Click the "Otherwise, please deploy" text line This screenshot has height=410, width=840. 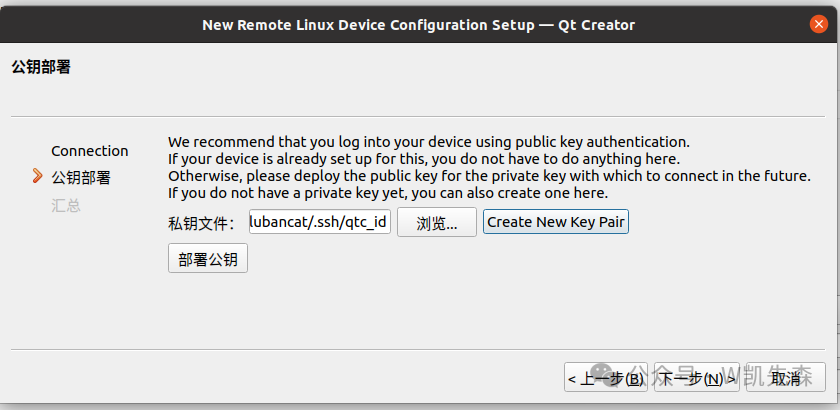pyautogui.click(x=488, y=176)
